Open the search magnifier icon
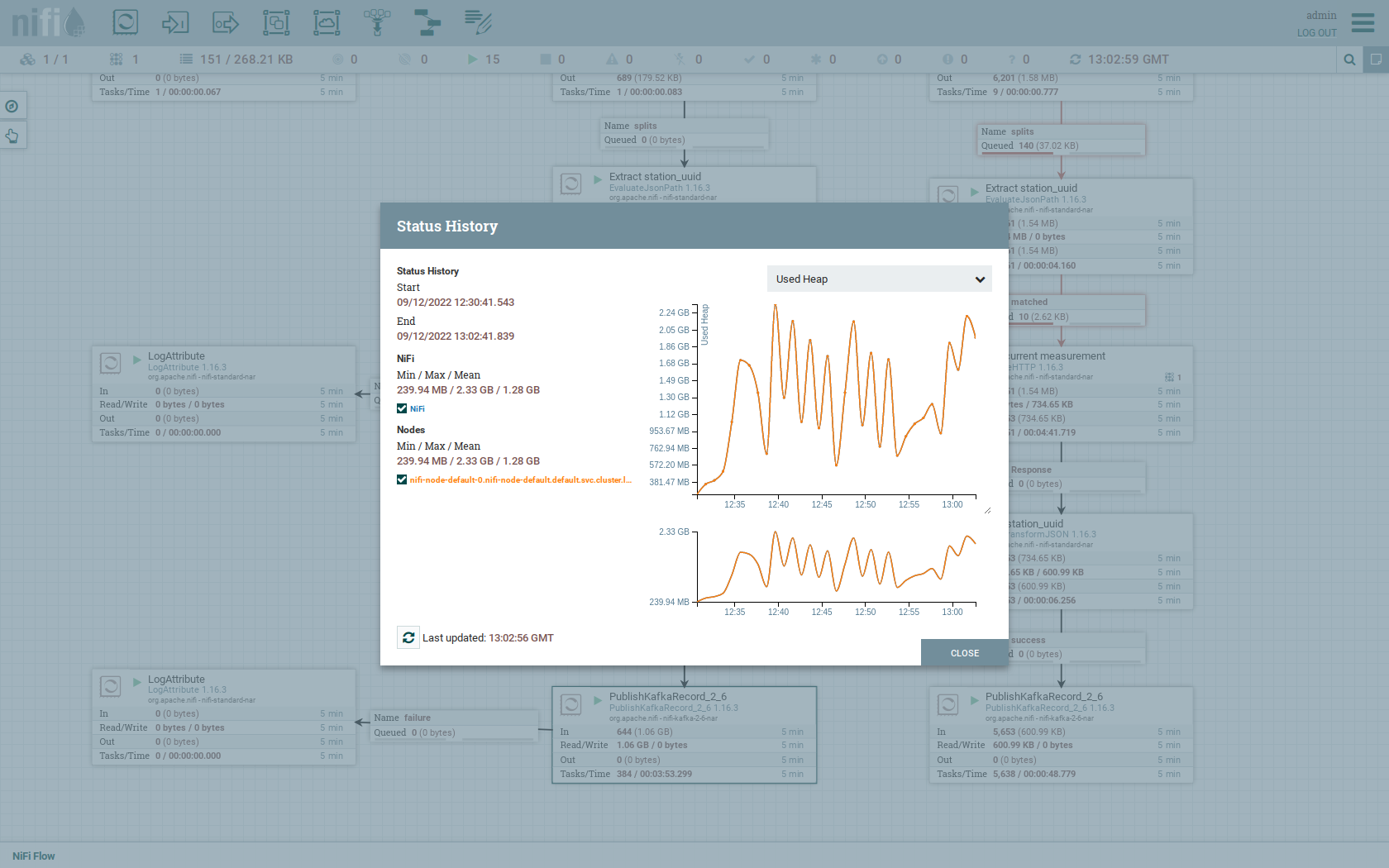Image resolution: width=1389 pixels, height=868 pixels. [x=1349, y=60]
